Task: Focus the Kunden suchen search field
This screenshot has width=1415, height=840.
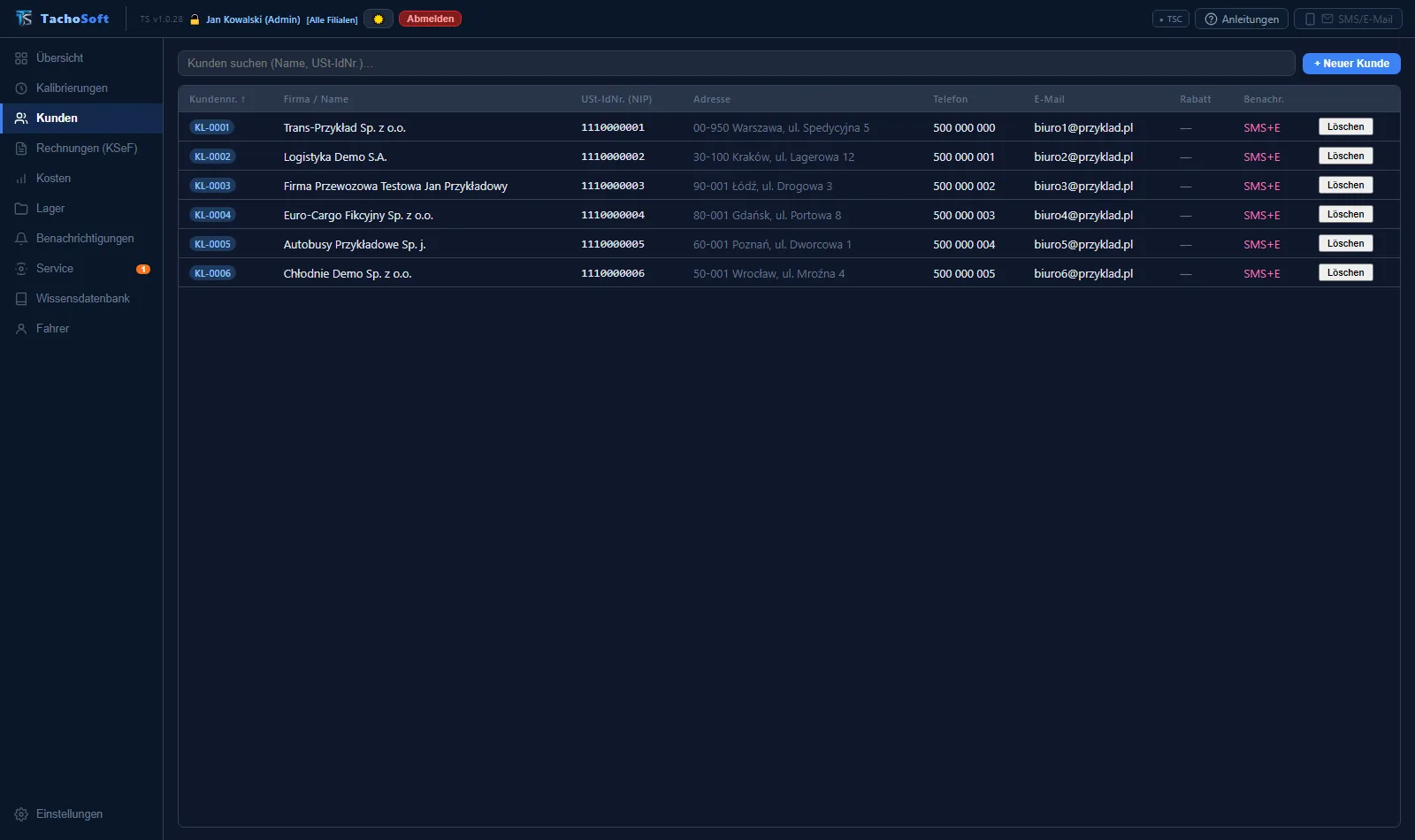Action: point(737,64)
